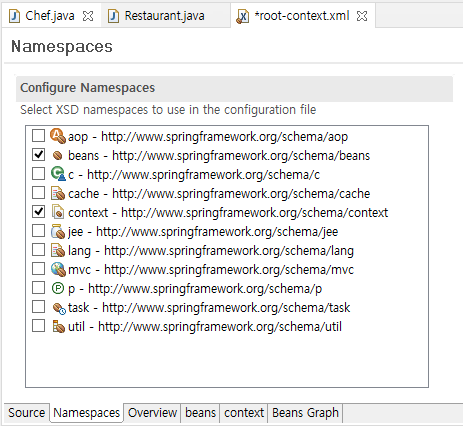Enable the mvc namespace checkbox
The width and height of the screenshot is (463, 426).
tap(38, 269)
